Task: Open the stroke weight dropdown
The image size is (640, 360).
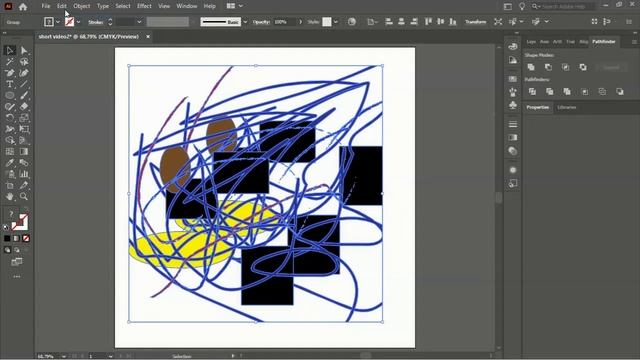Action: coord(139,22)
